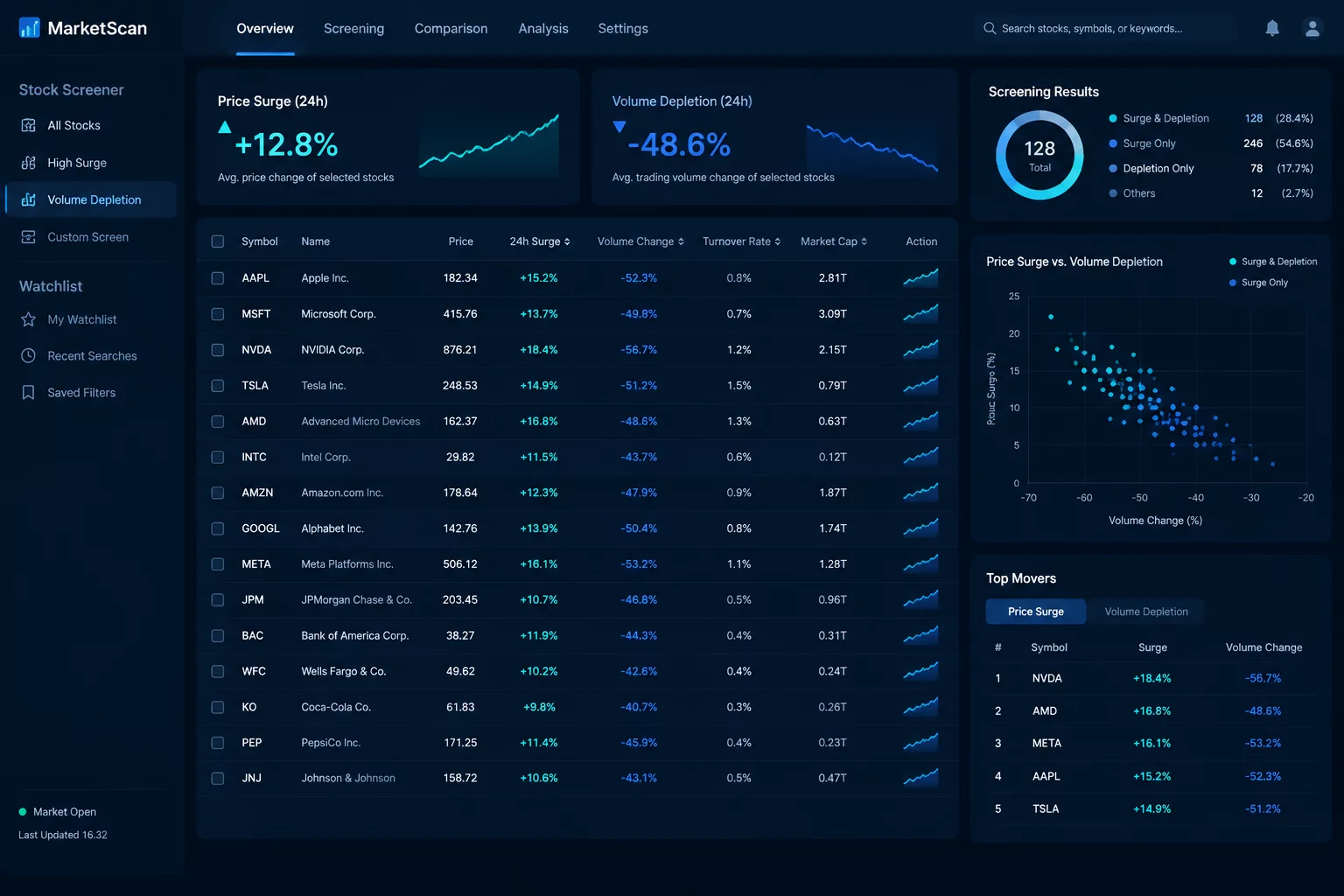This screenshot has height=896, width=1344.
Task: Check the GOOGL row checkbox
Action: (218, 528)
